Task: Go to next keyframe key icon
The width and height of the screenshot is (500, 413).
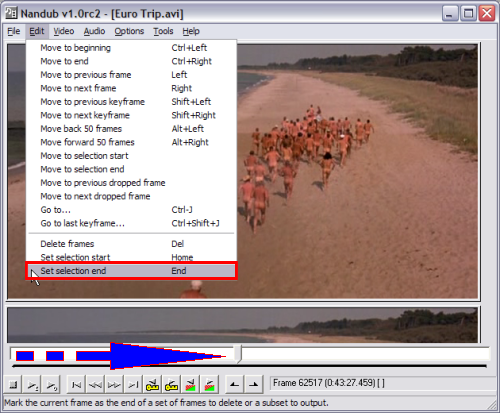Action: [x=171, y=385]
